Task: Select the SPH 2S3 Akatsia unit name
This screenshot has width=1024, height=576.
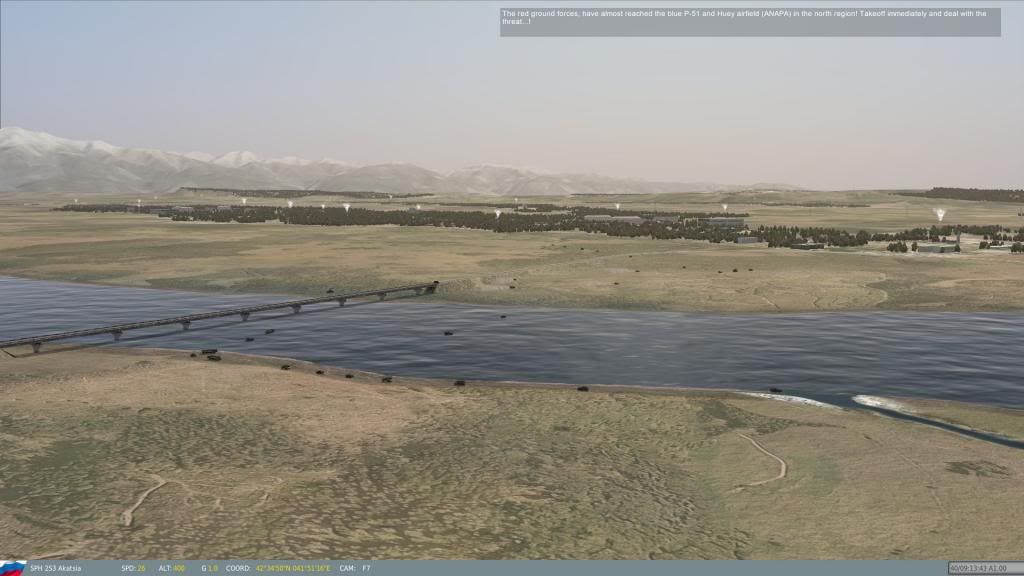Action: pyautogui.click(x=56, y=568)
